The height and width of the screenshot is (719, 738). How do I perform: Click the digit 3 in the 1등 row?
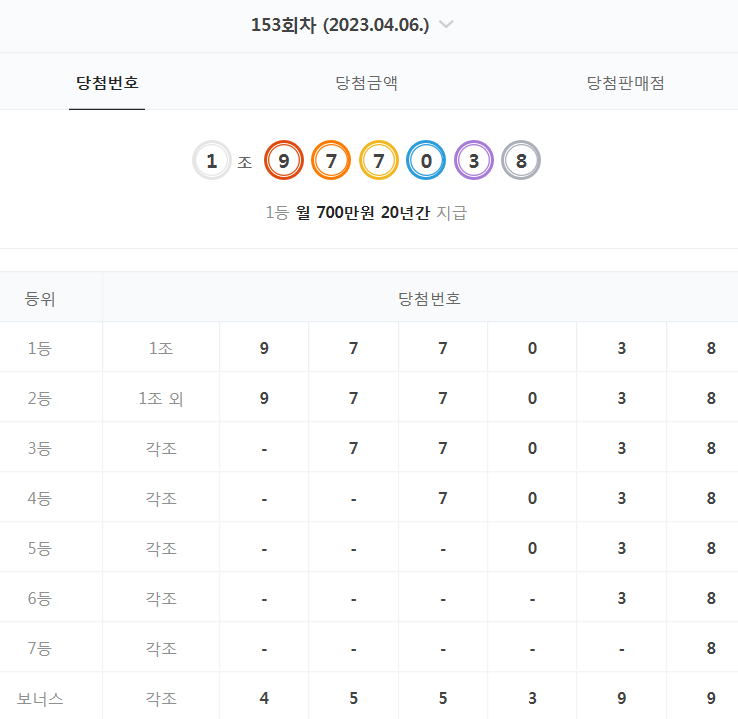[621, 348]
